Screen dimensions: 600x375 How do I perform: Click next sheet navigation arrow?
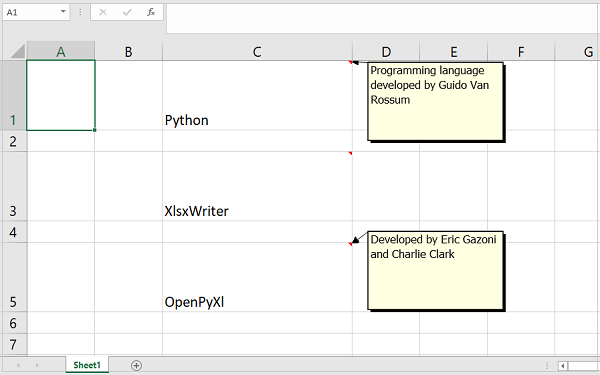[x=37, y=365]
